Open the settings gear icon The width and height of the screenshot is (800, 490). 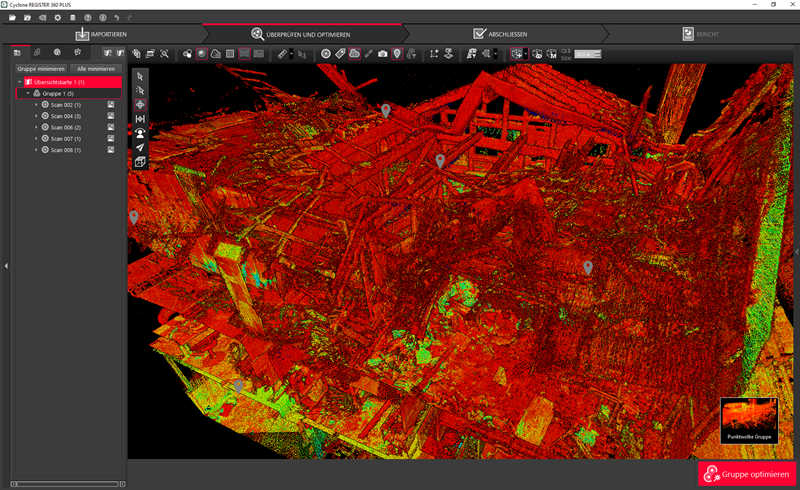[x=57, y=18]
